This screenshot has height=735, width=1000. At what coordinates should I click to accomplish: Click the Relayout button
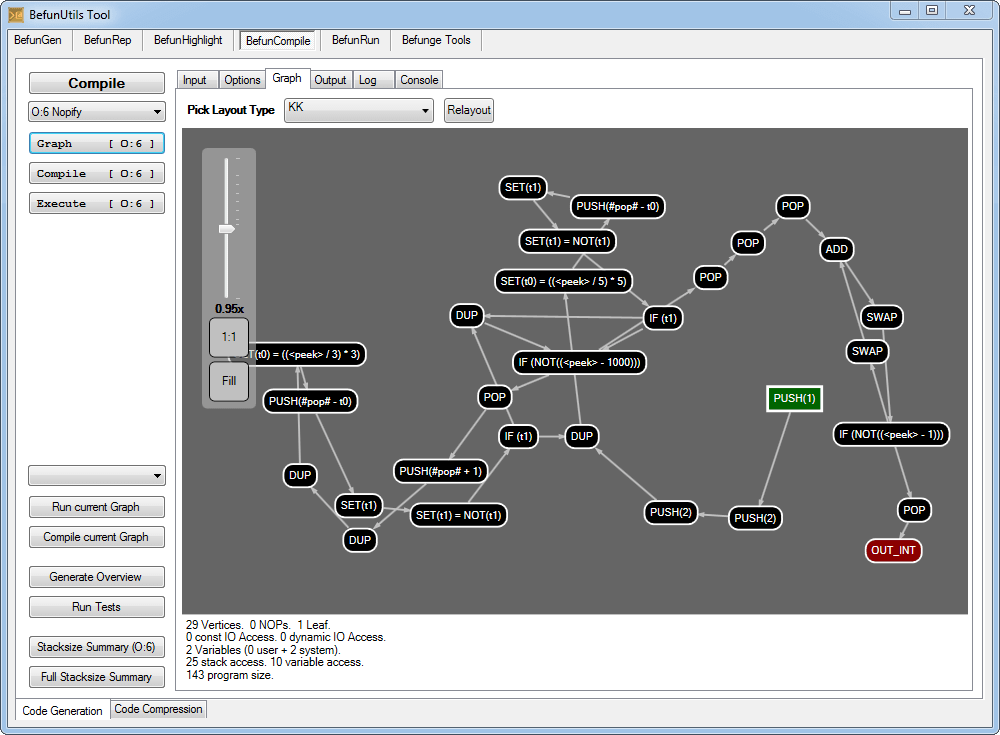click(x=469, y=110)
